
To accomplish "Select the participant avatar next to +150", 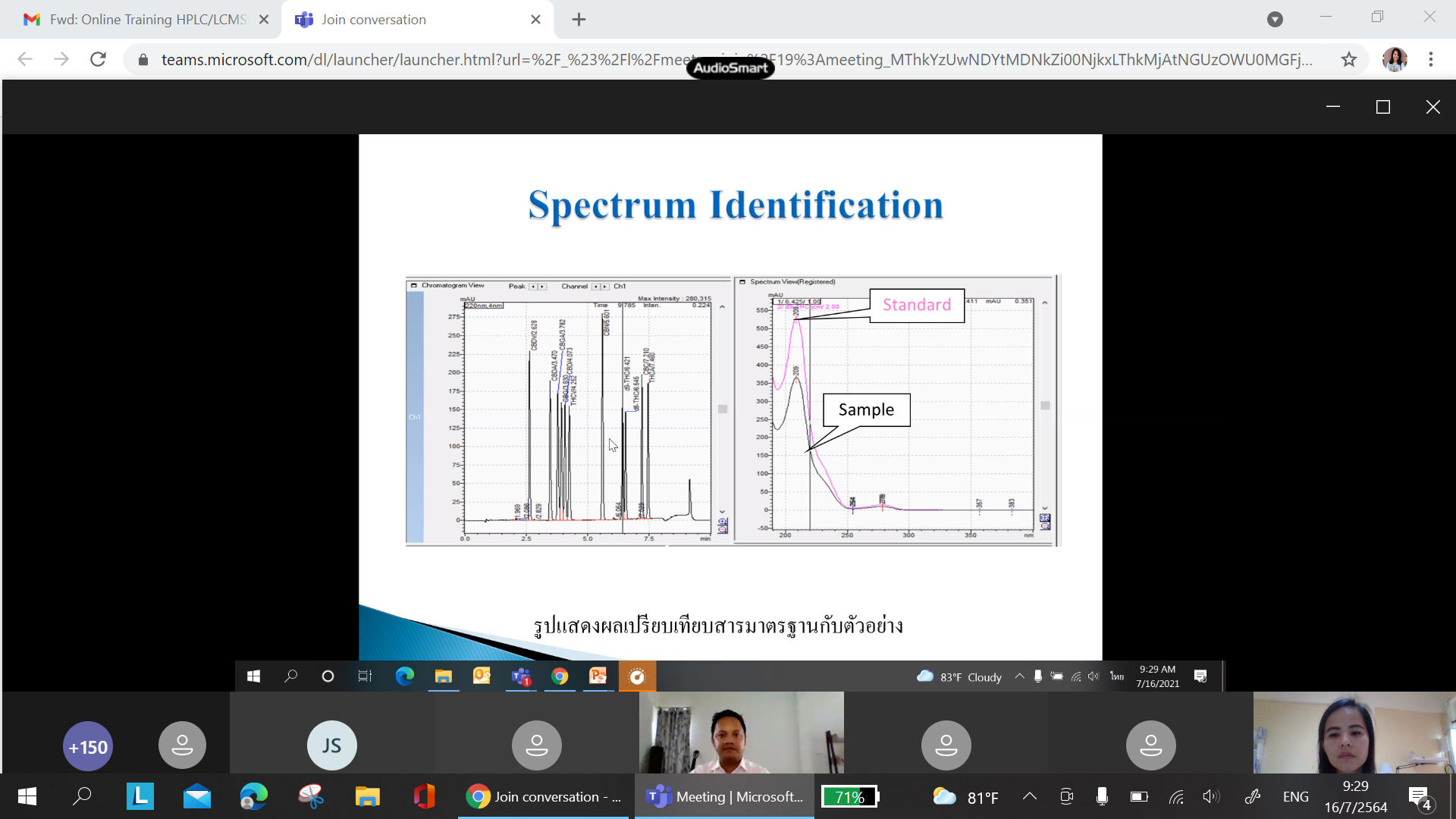I will tap(182, 745).
